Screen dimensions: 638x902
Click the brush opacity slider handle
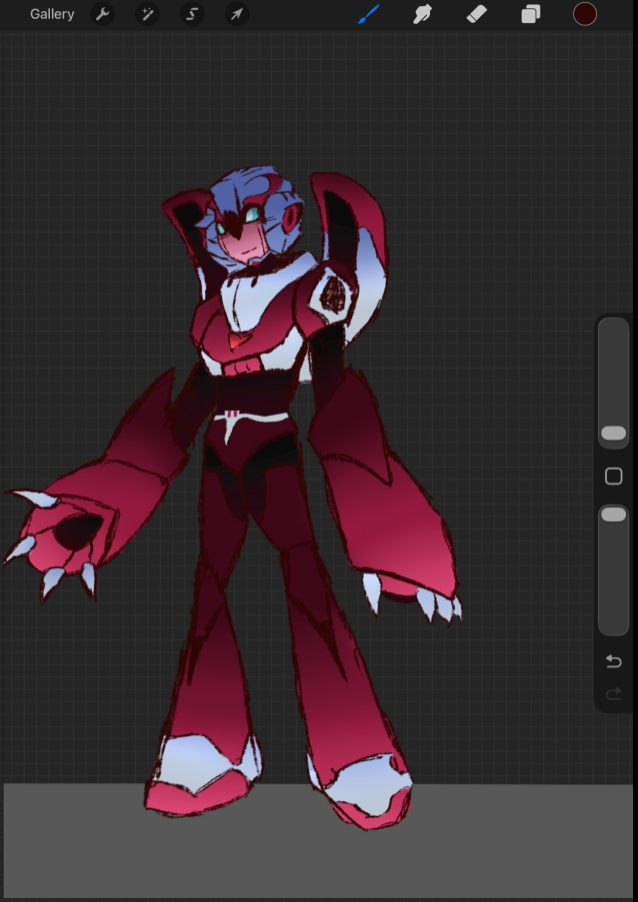click(613, 514)
